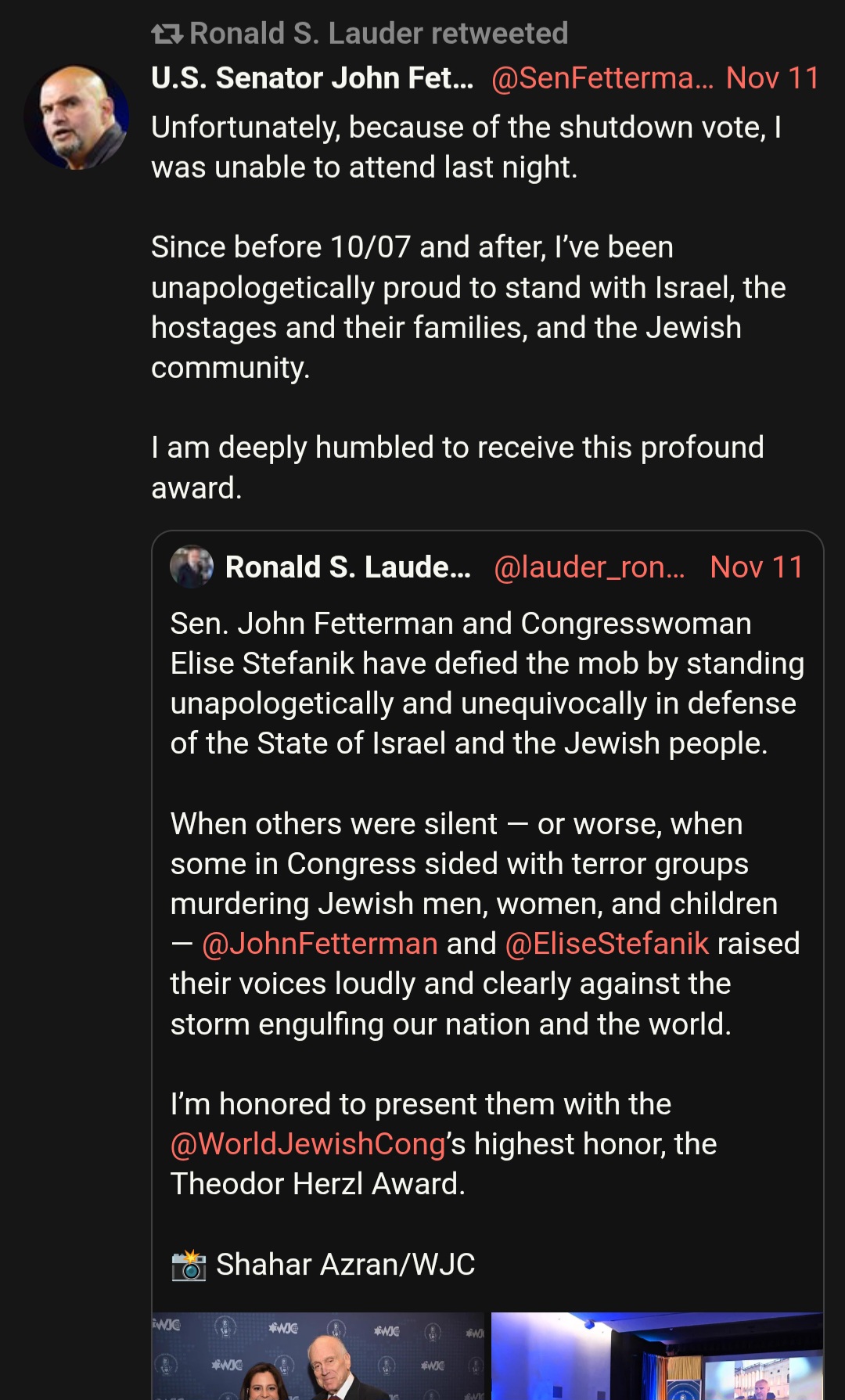Open John Fetterman's profile avatar
This screenshot has height=1400, width=845.
77,117
